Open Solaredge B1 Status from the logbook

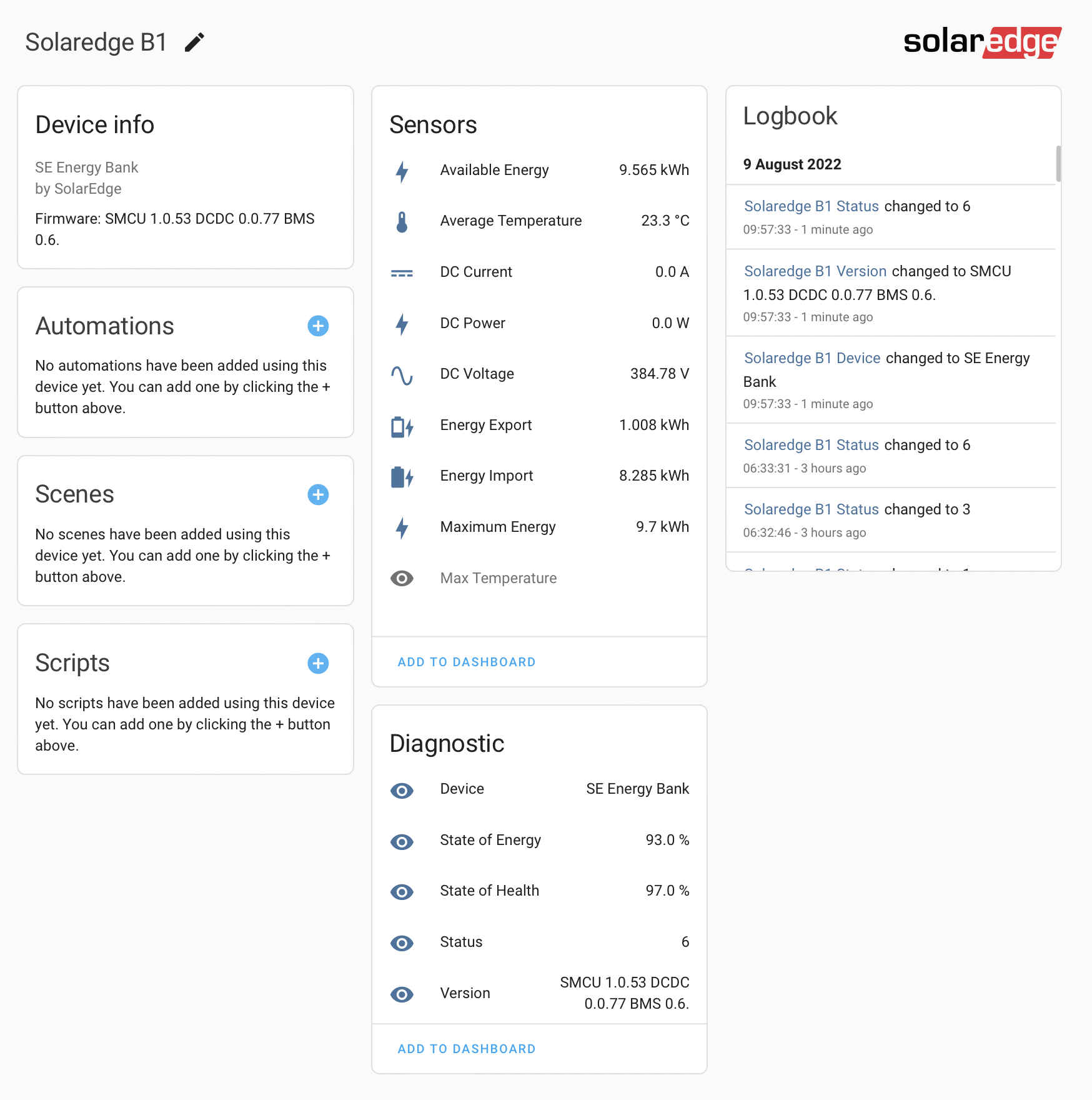point(811,206)
